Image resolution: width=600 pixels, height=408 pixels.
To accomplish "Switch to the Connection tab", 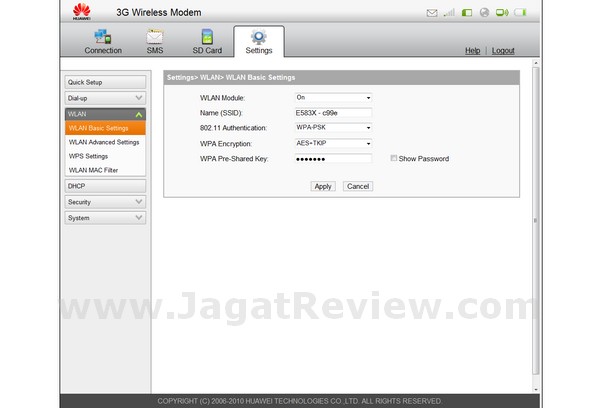I will tap(103, 42).
